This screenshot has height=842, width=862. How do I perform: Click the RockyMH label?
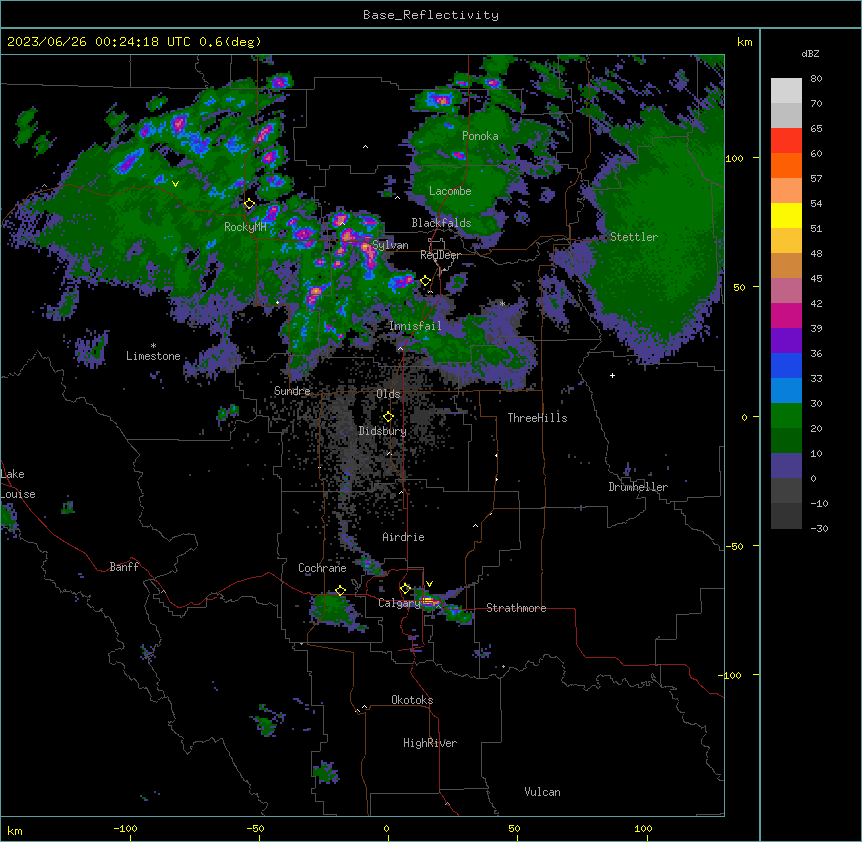[x=245, y=227]
